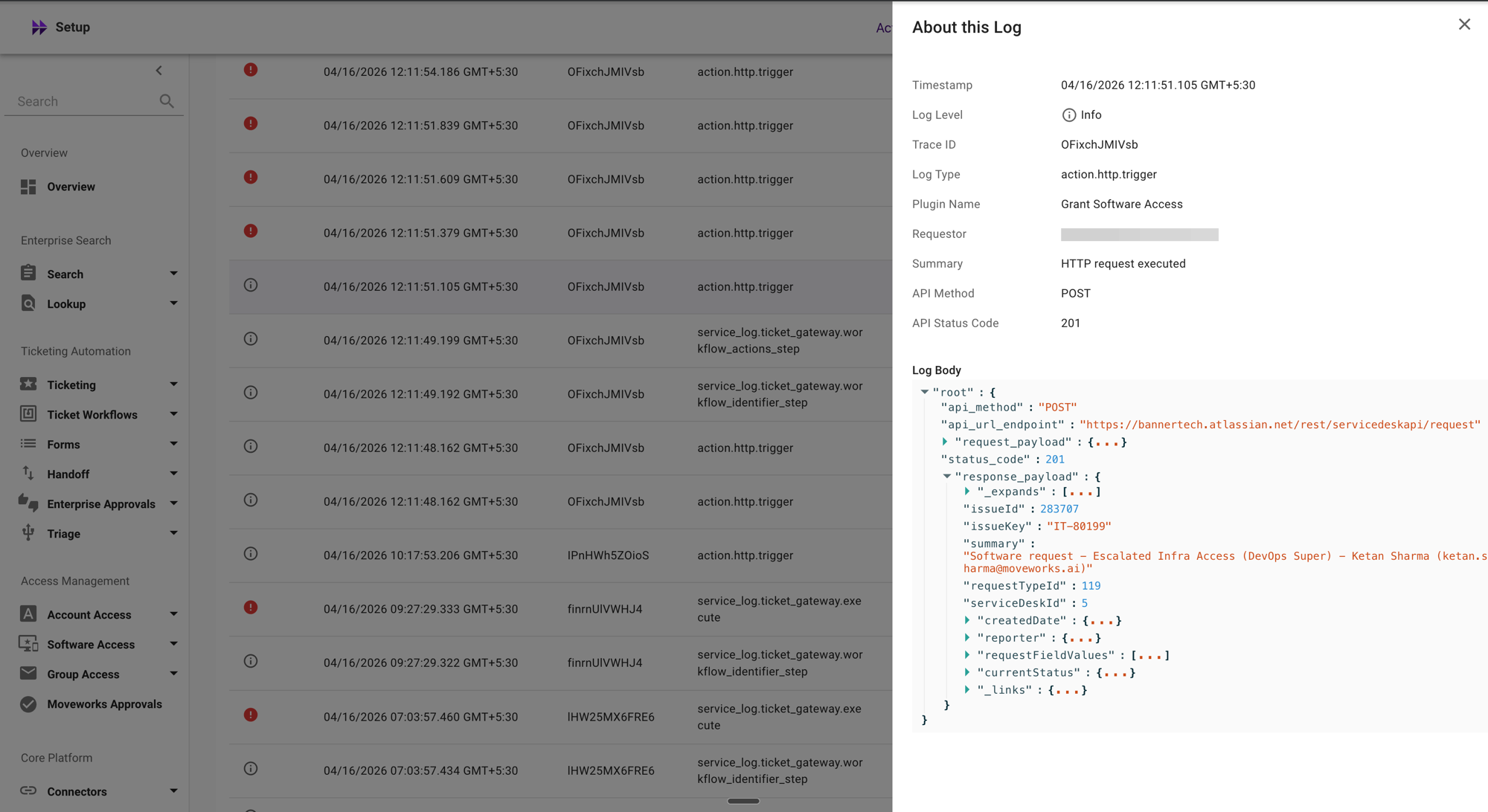Open the Lookup tool icon
Screen dimensions: 1488x812
click(28, 303)
